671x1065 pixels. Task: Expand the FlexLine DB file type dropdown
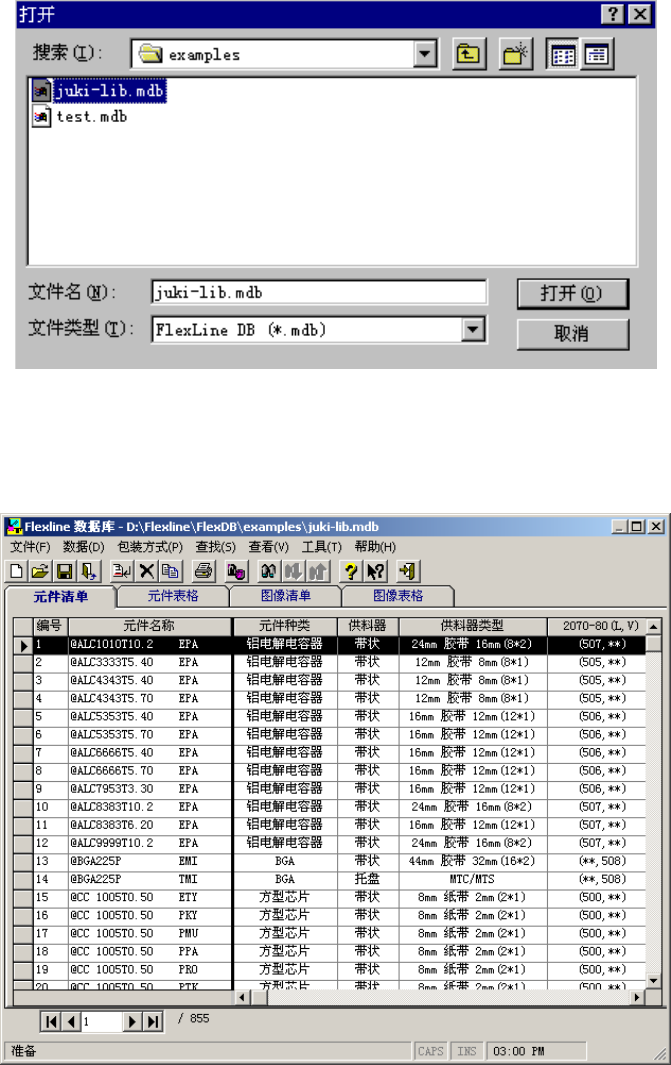[473, 329]
